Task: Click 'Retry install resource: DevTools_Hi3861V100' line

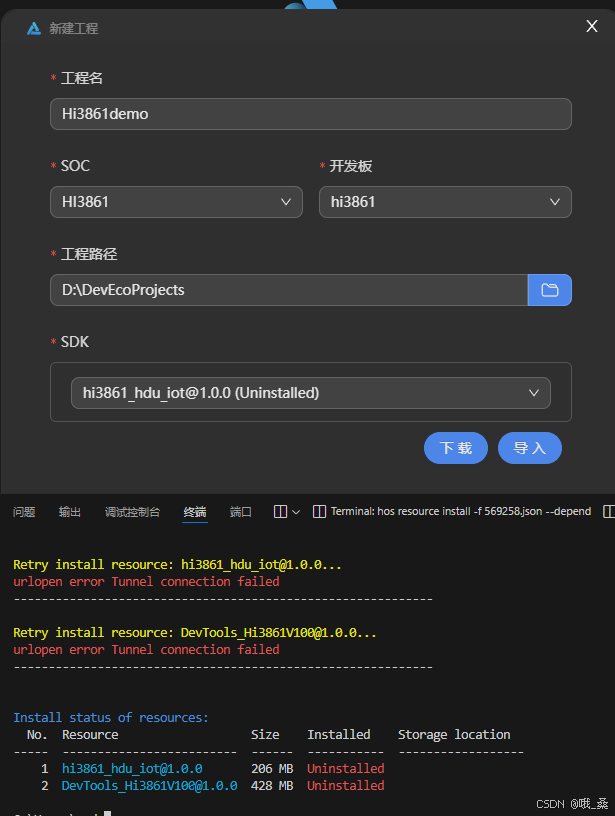Action: click(195, 633)
